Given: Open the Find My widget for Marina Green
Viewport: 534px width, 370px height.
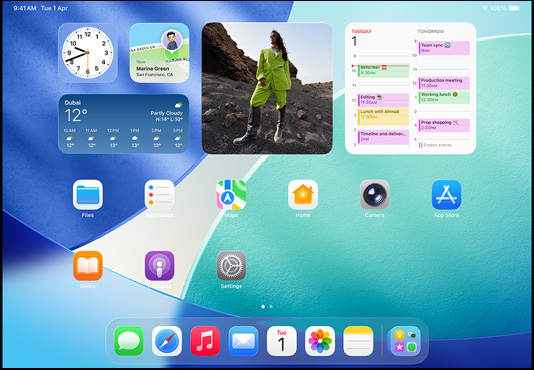Looking at the screenshot, I should 159,53.
